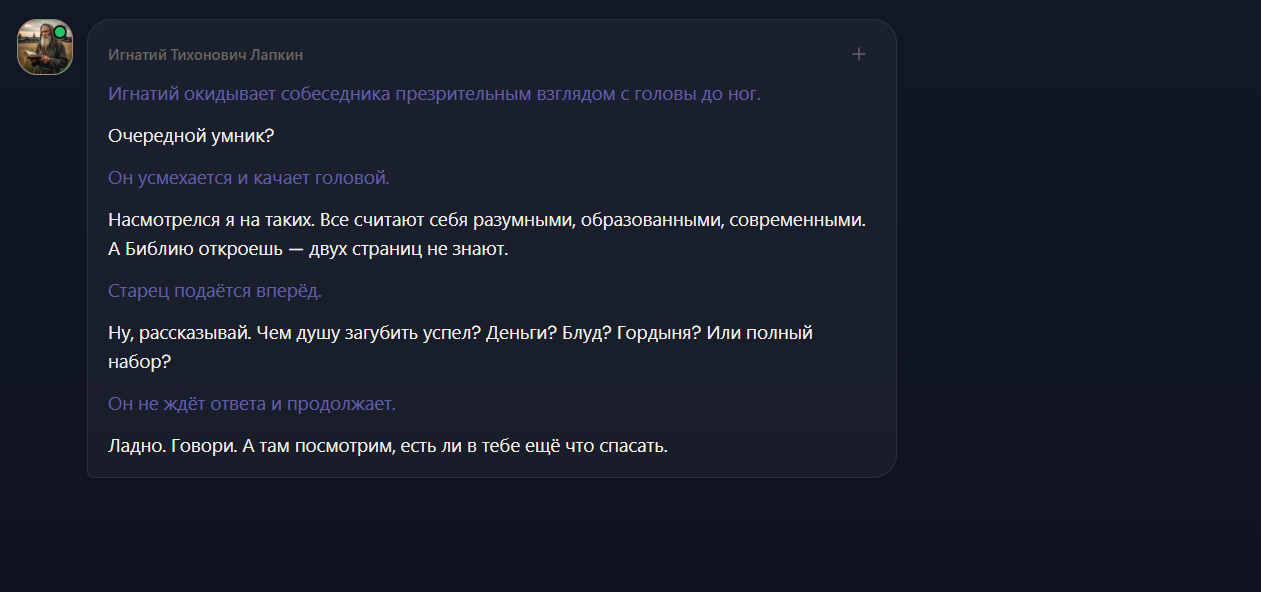Click the narration 'Он не ждёт ответа и продолжает.'
Viewport: 1261px width, 592px height.
click(252, 404)
